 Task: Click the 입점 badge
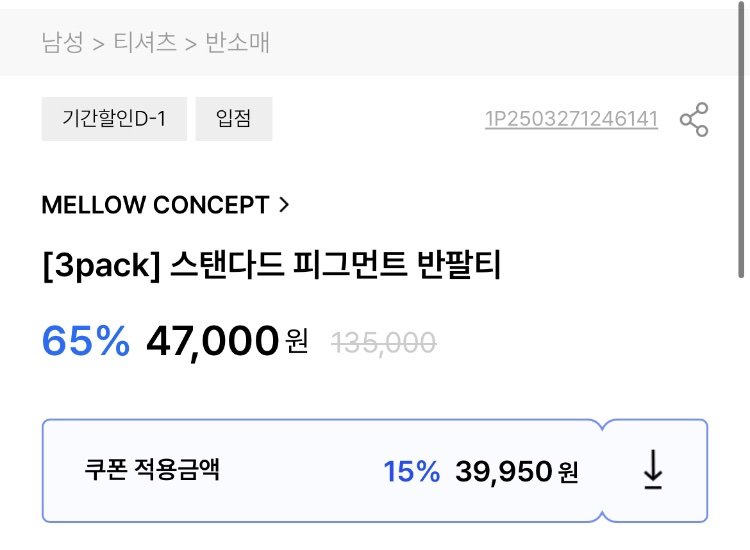(233, 120)
